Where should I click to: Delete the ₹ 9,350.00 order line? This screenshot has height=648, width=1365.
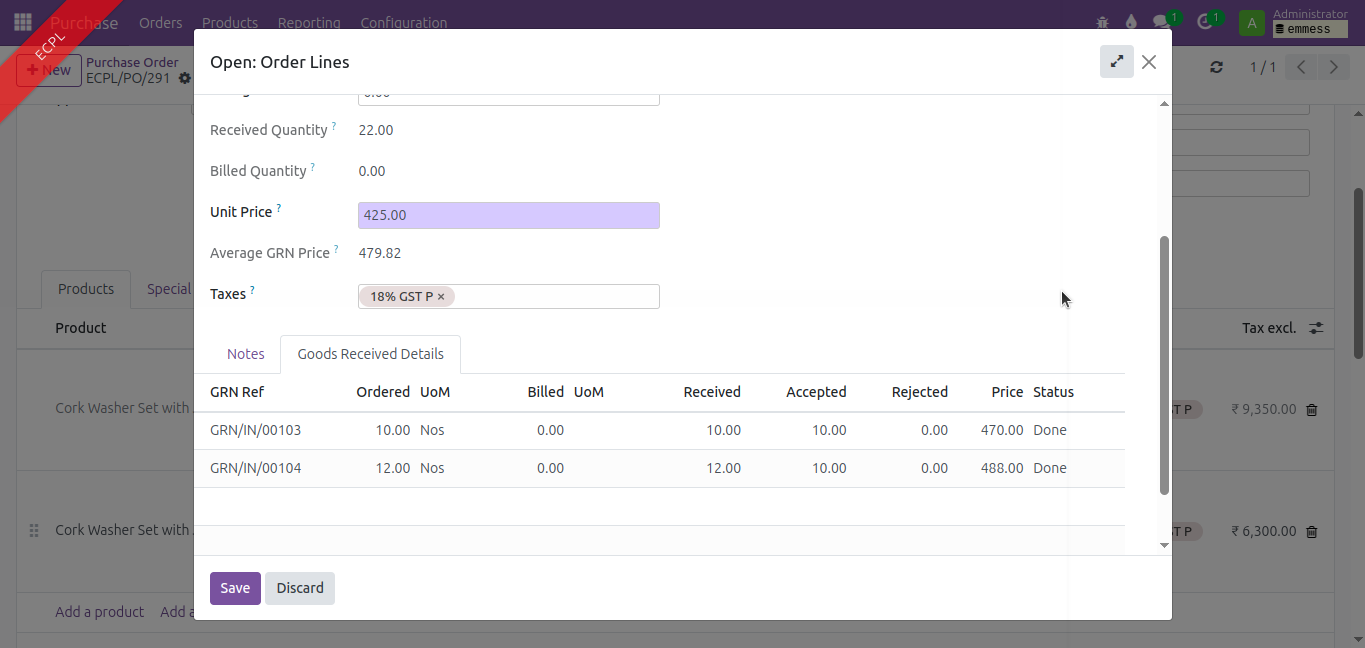tap(1312, 410)
